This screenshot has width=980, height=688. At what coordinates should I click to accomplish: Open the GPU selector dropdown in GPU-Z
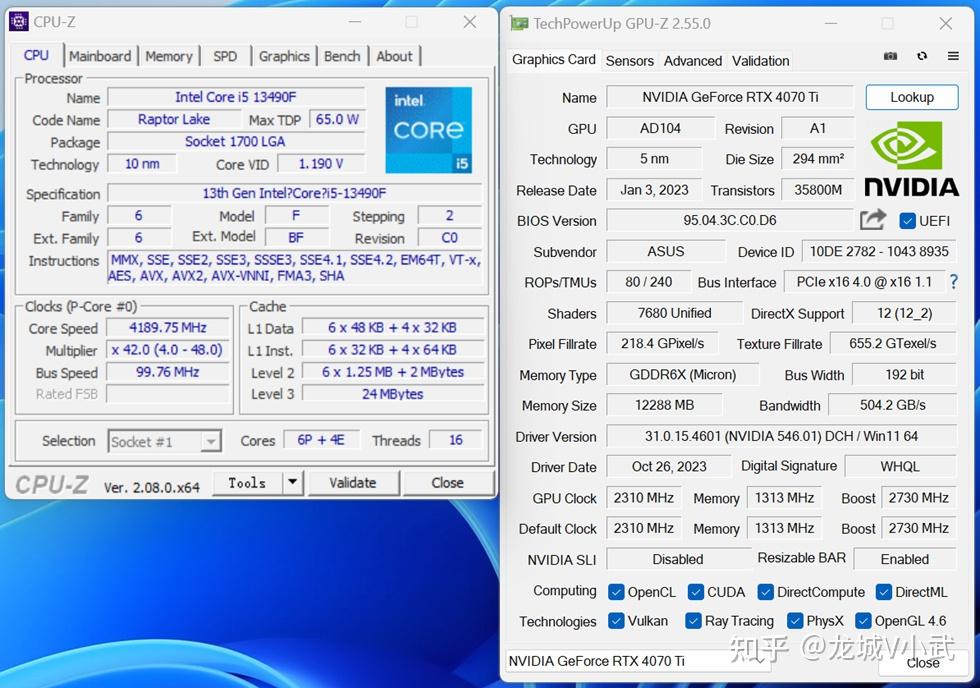click(x=638, y=661)
